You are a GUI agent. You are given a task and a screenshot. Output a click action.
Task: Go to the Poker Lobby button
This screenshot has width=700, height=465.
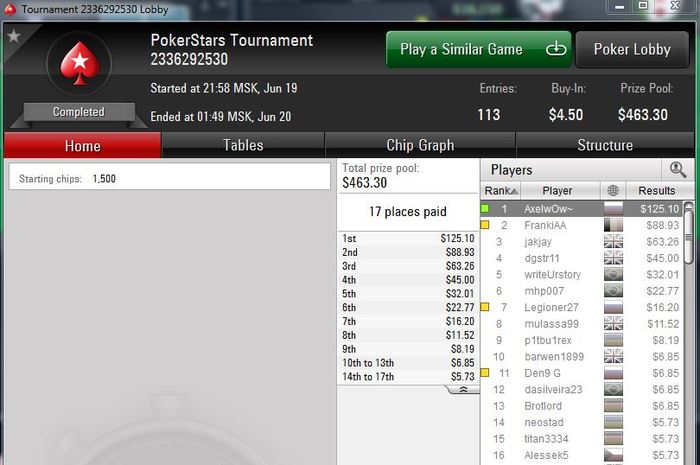(x=632, y=49)
